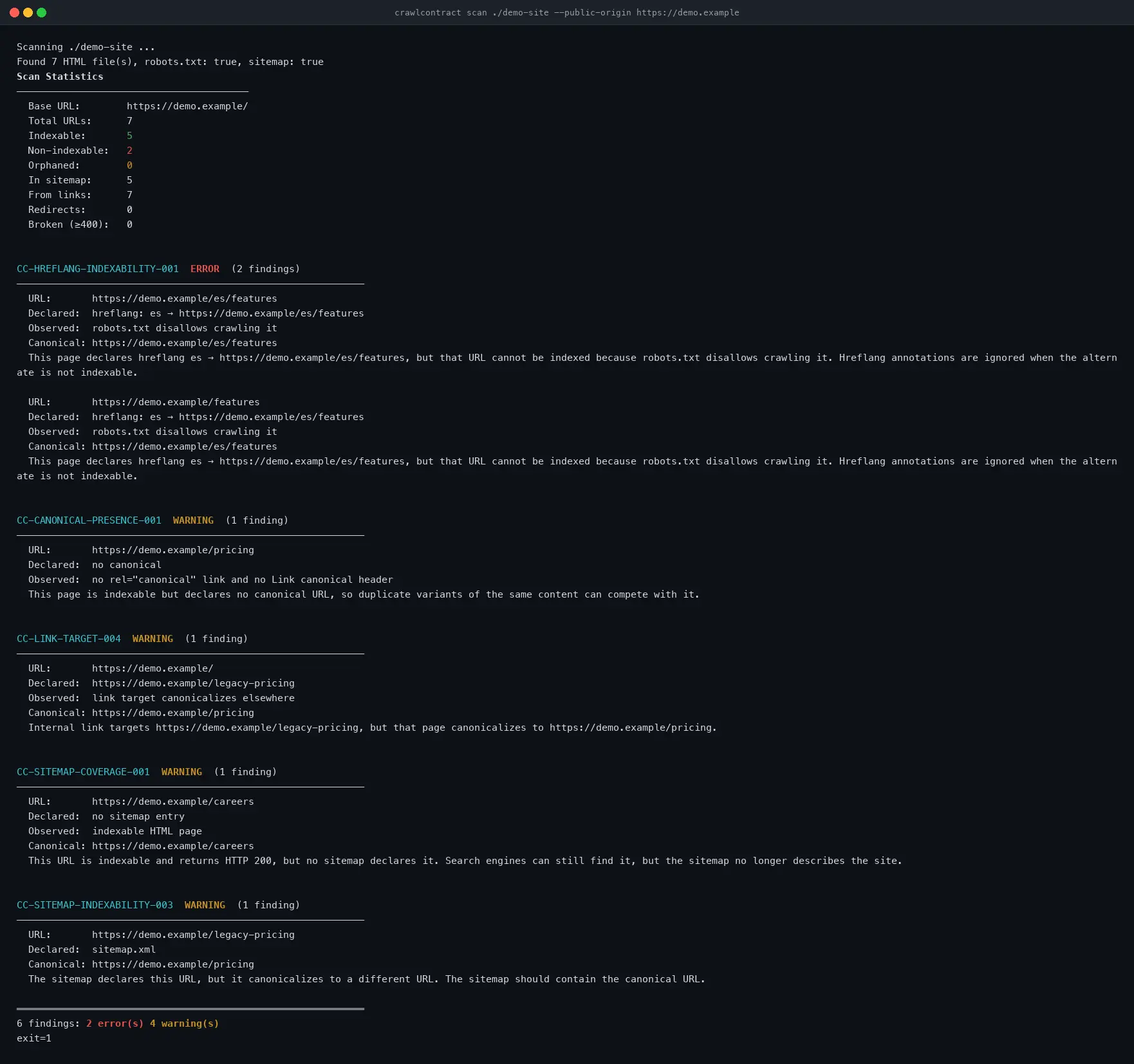Click the second finding URL https://demo.example/features
This screenshot has width=1134, height=1064.
pos(176,402)
